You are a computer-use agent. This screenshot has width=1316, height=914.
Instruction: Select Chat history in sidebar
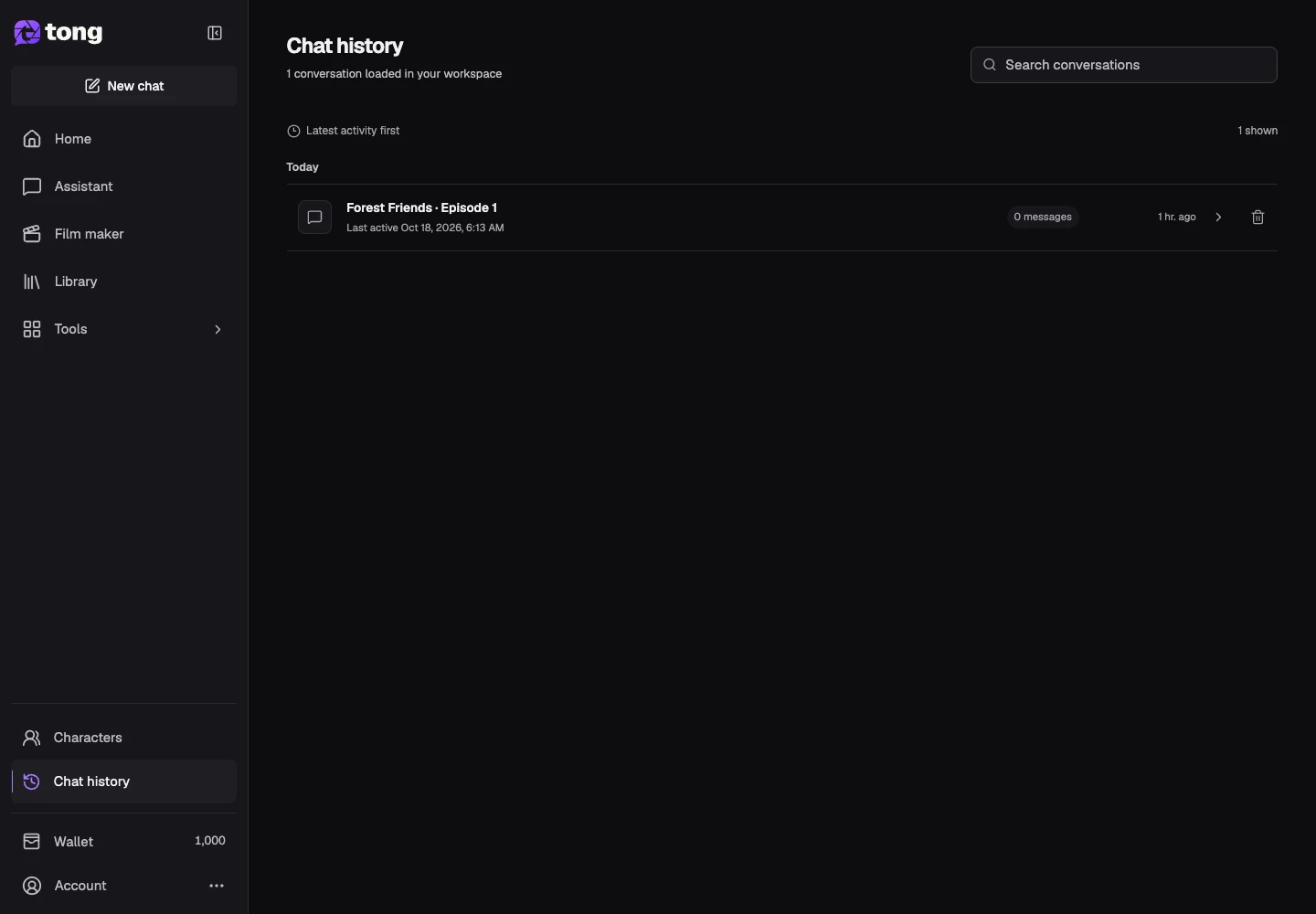(x=123, y=781)
